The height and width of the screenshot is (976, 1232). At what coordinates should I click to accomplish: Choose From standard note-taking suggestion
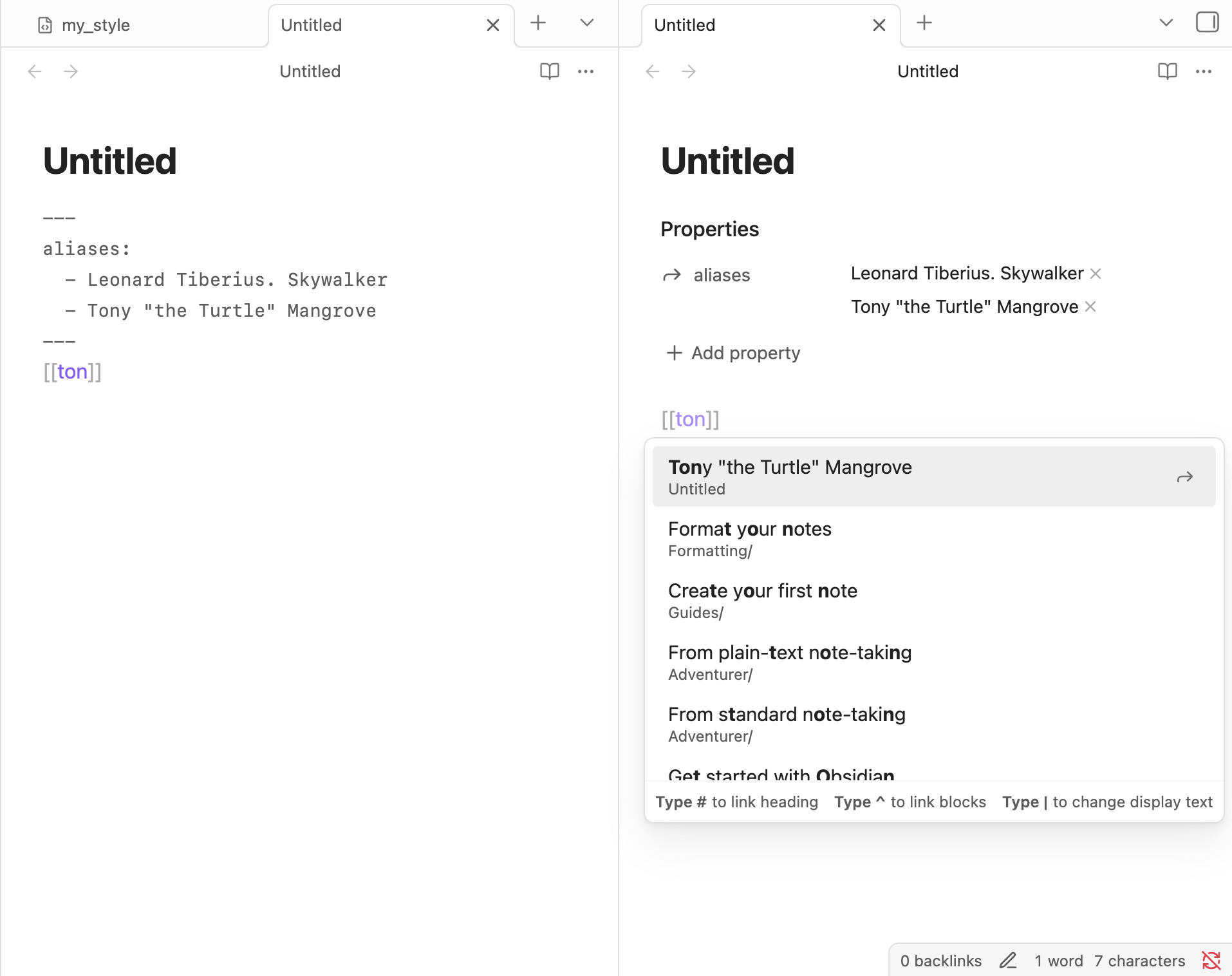934,724
